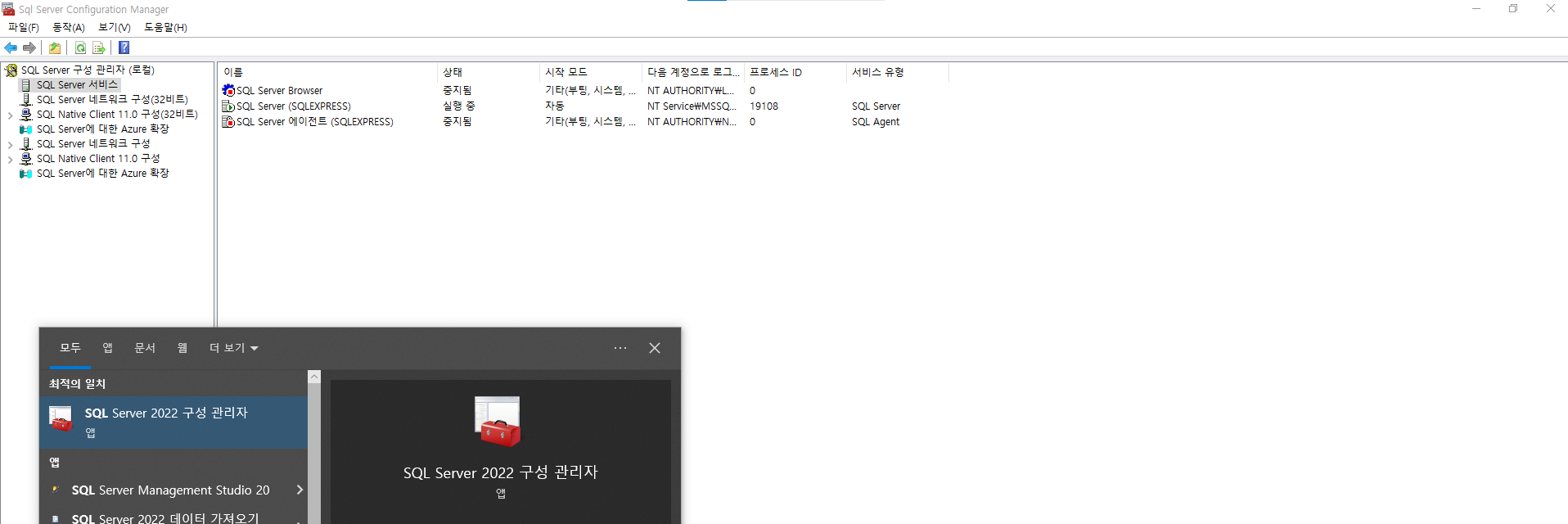Click the icon beside SQL Native Client 11.0 구성(32비트)
Screen dimensions: 1568x524
coord(26,115)
